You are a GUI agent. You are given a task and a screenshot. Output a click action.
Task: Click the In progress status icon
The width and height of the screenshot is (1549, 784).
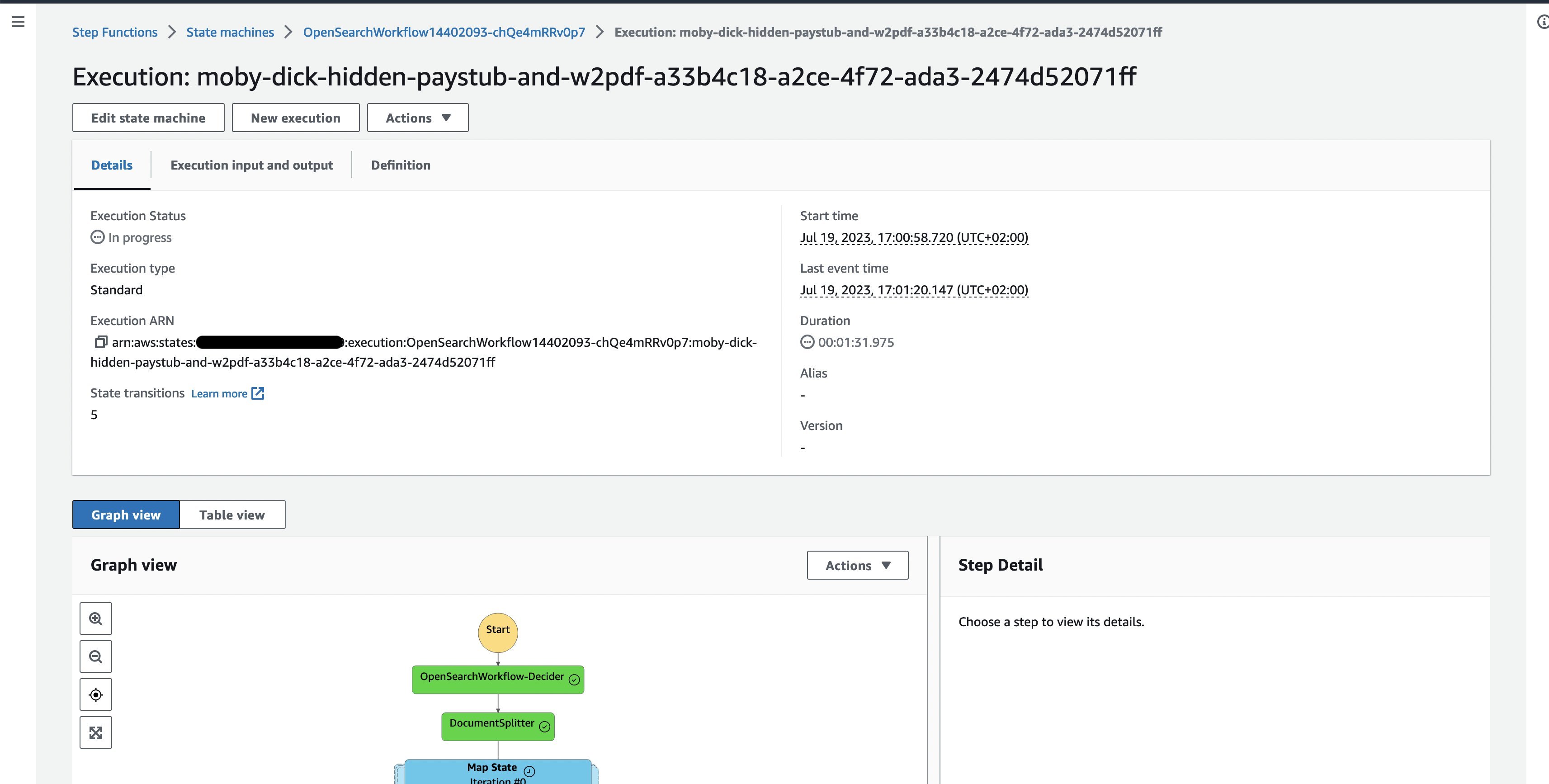97,237
